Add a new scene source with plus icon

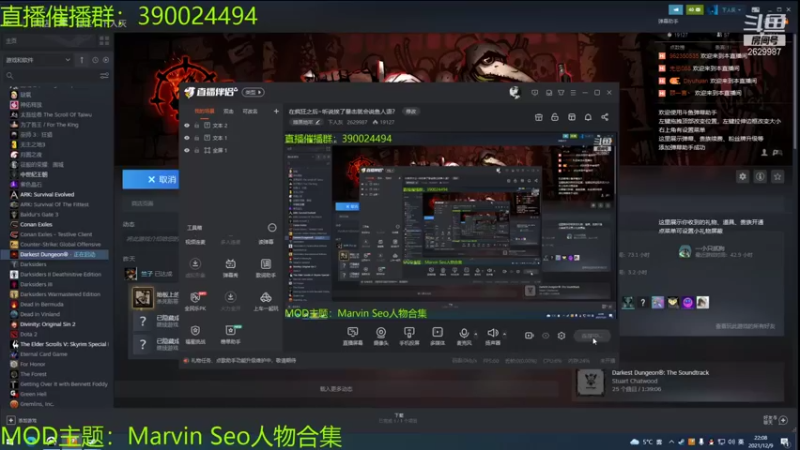276,111
